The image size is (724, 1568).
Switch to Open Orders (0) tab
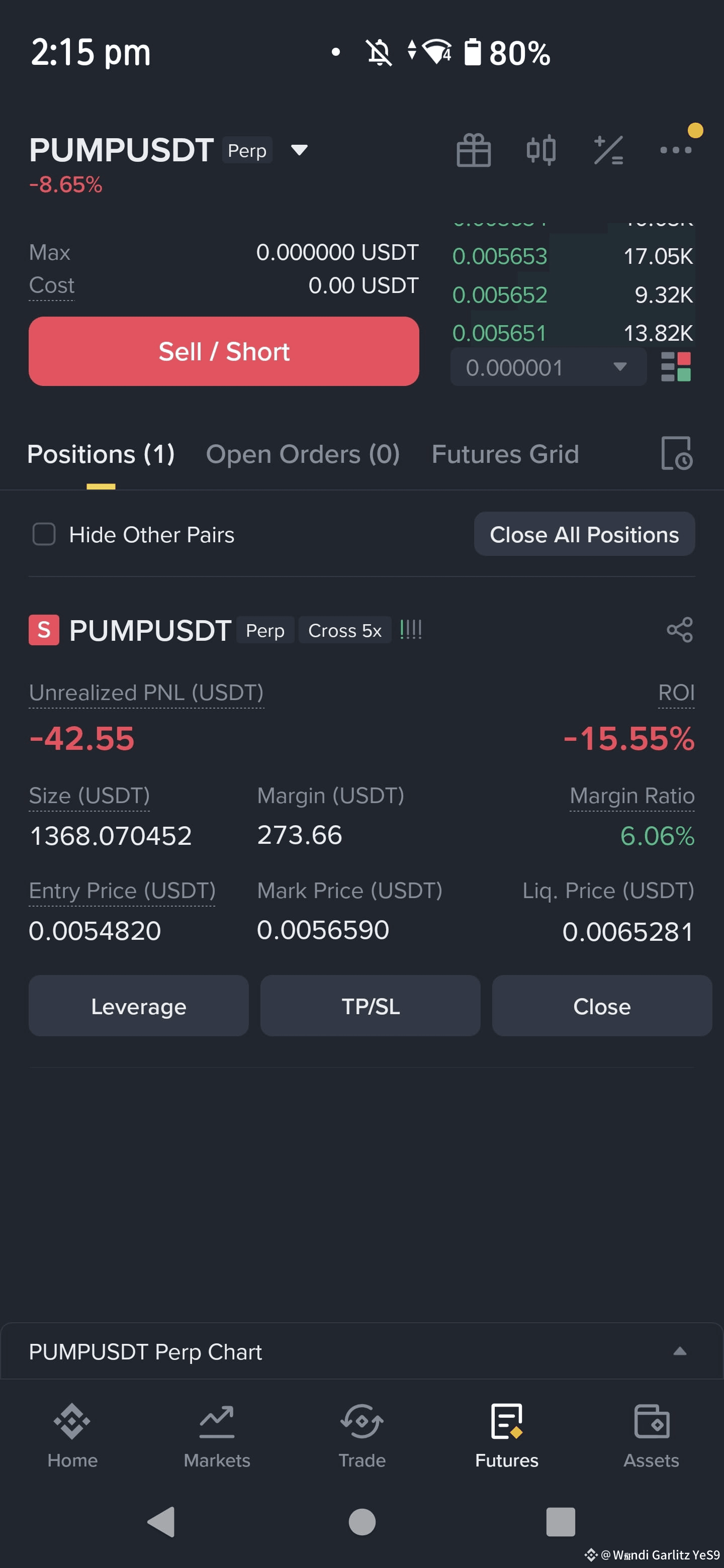click(303, 454)
